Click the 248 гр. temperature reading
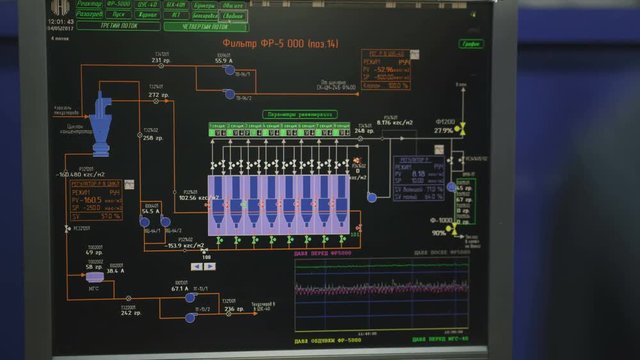Screen dimensions: 640x360 [x=364, y=131]
